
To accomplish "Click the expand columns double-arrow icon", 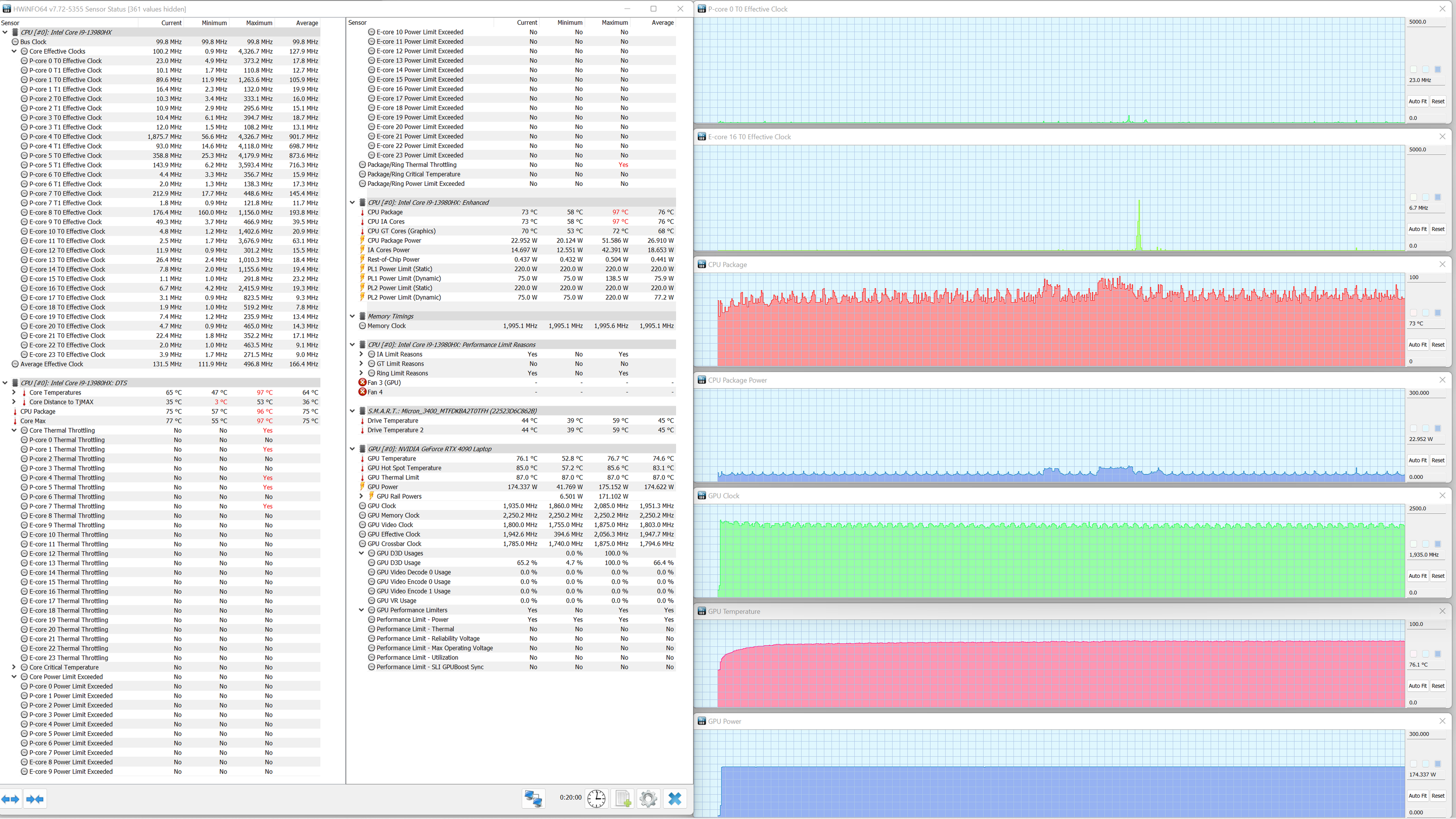I will click(11, 799).
